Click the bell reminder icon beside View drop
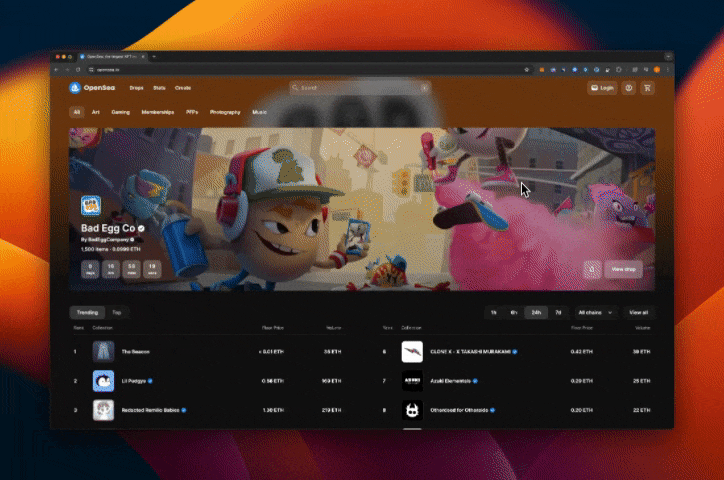Viewport: 724px width, 480px height. coord(592,269)
